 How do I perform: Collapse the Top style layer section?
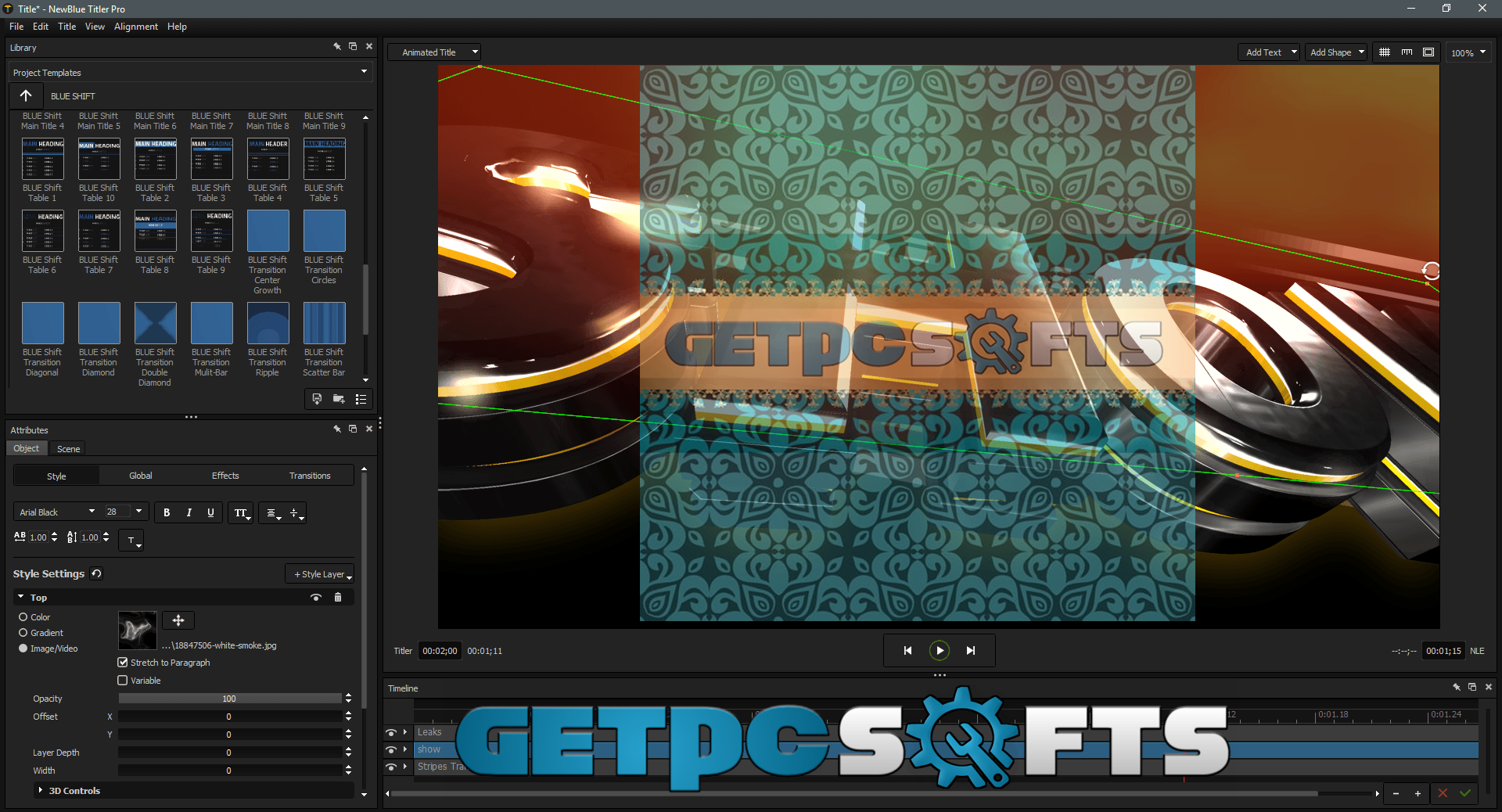click(21, 597)
